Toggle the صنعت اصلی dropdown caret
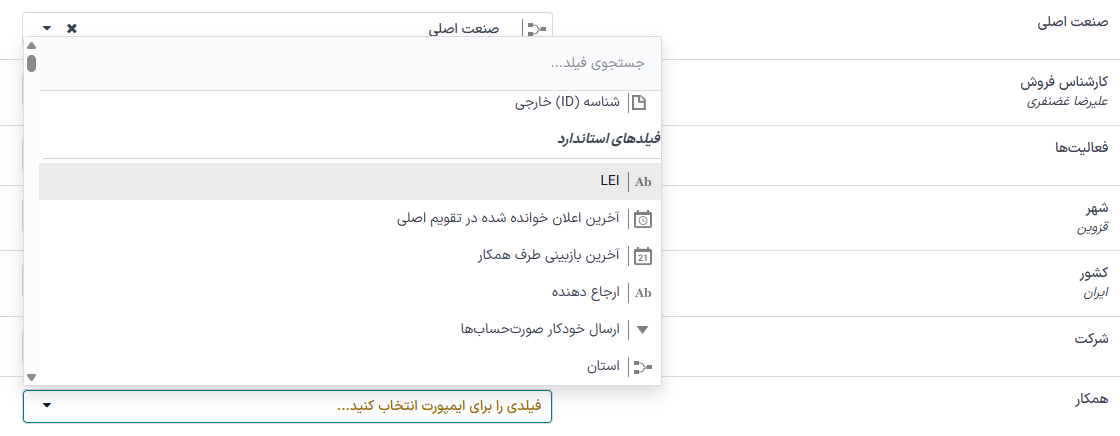Viewport: 1120px width, 436px height. [x=47, y=28]
